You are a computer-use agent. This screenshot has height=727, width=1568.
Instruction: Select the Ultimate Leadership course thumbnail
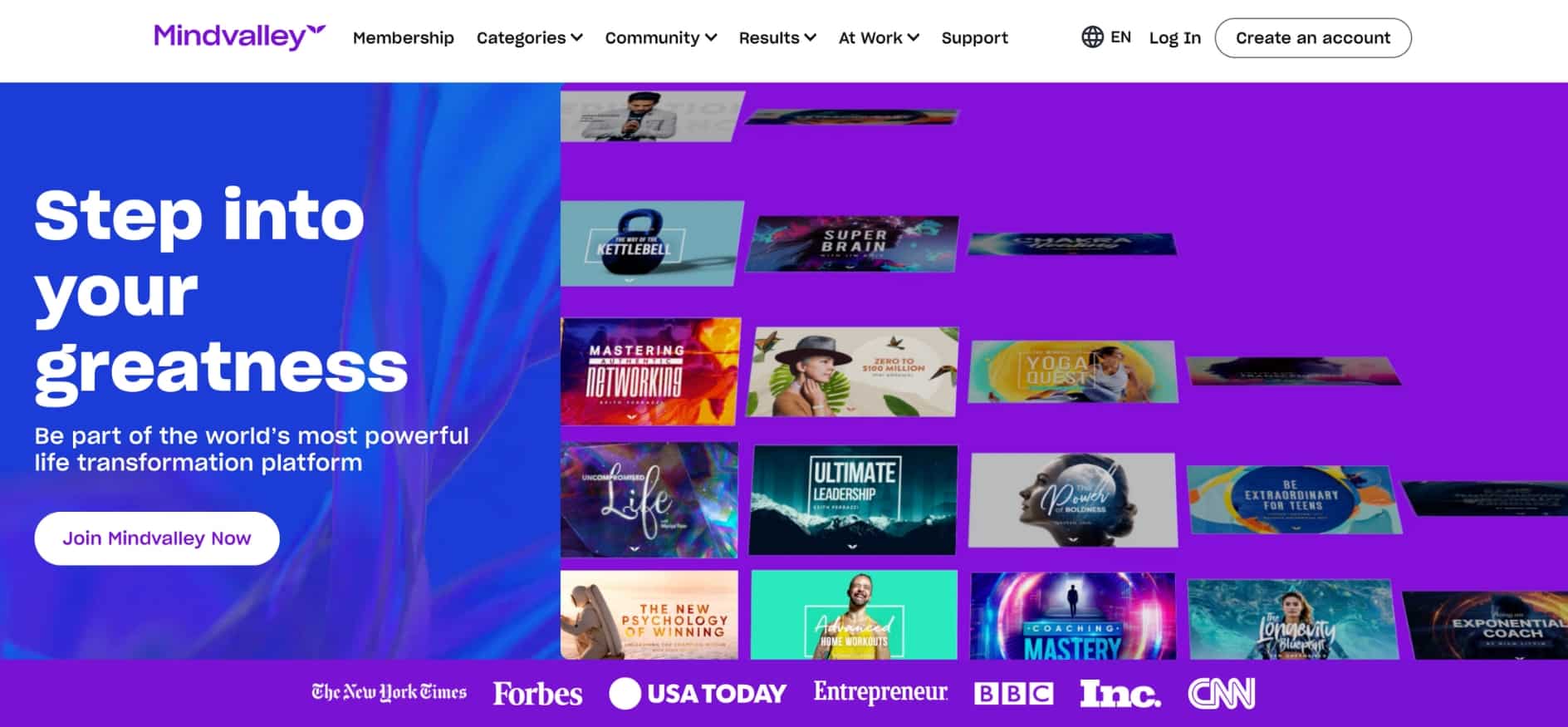click(x=854, y=499)
